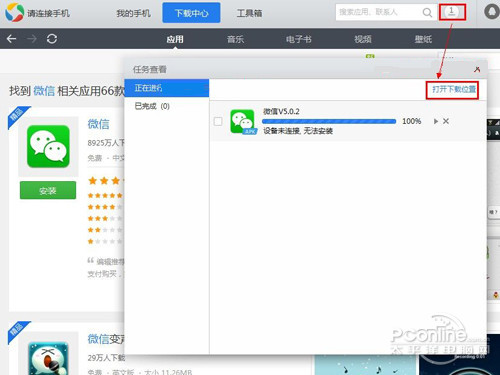
Task: Click the green 安装 button for 微信
Action: (x=48, y=190)
